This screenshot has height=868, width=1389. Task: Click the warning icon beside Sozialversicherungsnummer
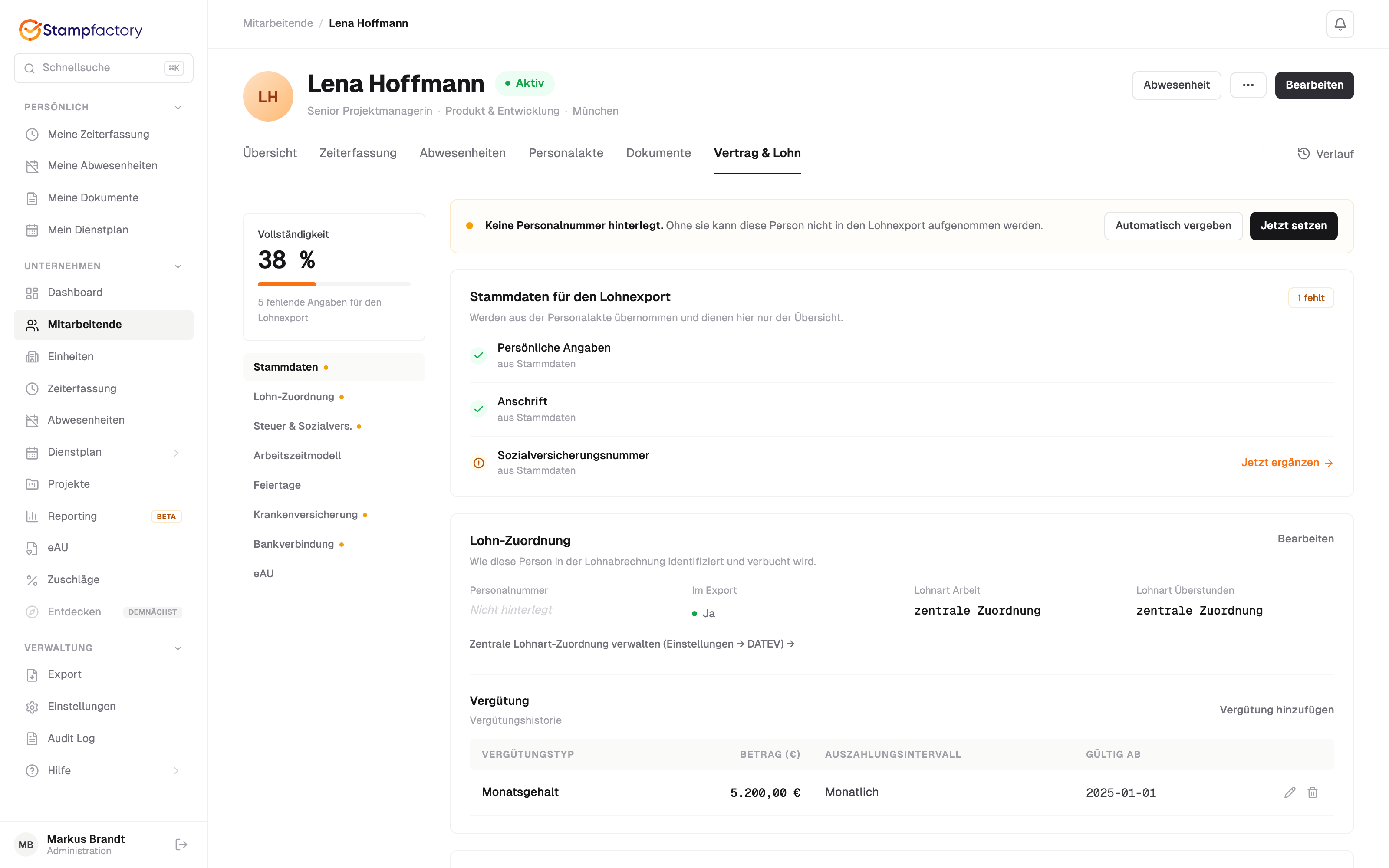[479, 463]
